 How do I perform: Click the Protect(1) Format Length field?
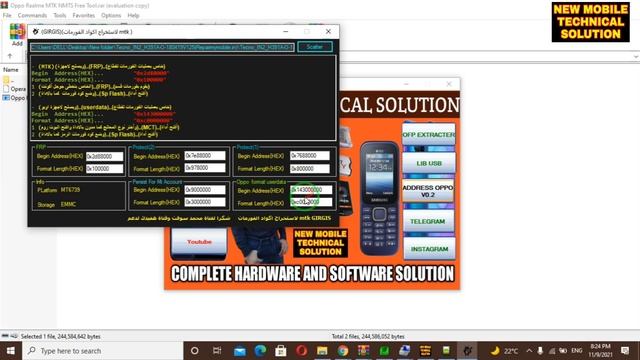[x=310, y=169]
